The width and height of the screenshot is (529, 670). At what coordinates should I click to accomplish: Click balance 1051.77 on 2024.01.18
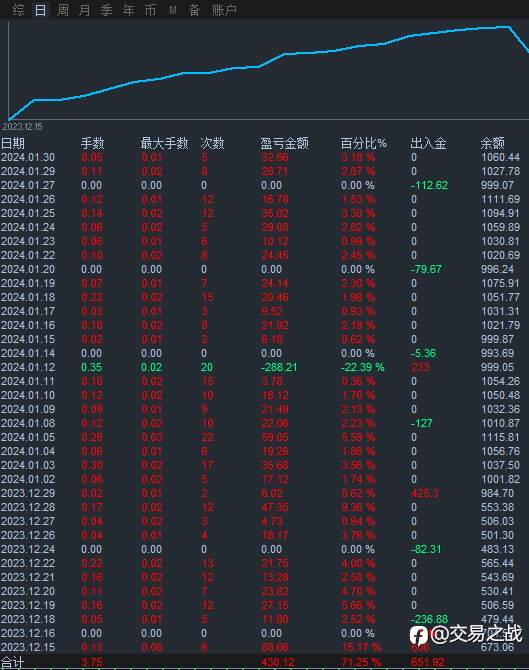coord(500,297)
